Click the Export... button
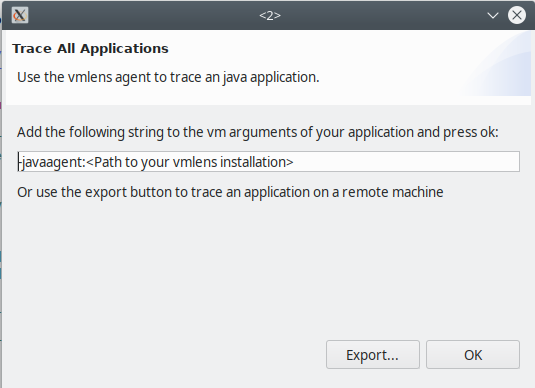This screenshot has width=535, height=388. (373, 355)
